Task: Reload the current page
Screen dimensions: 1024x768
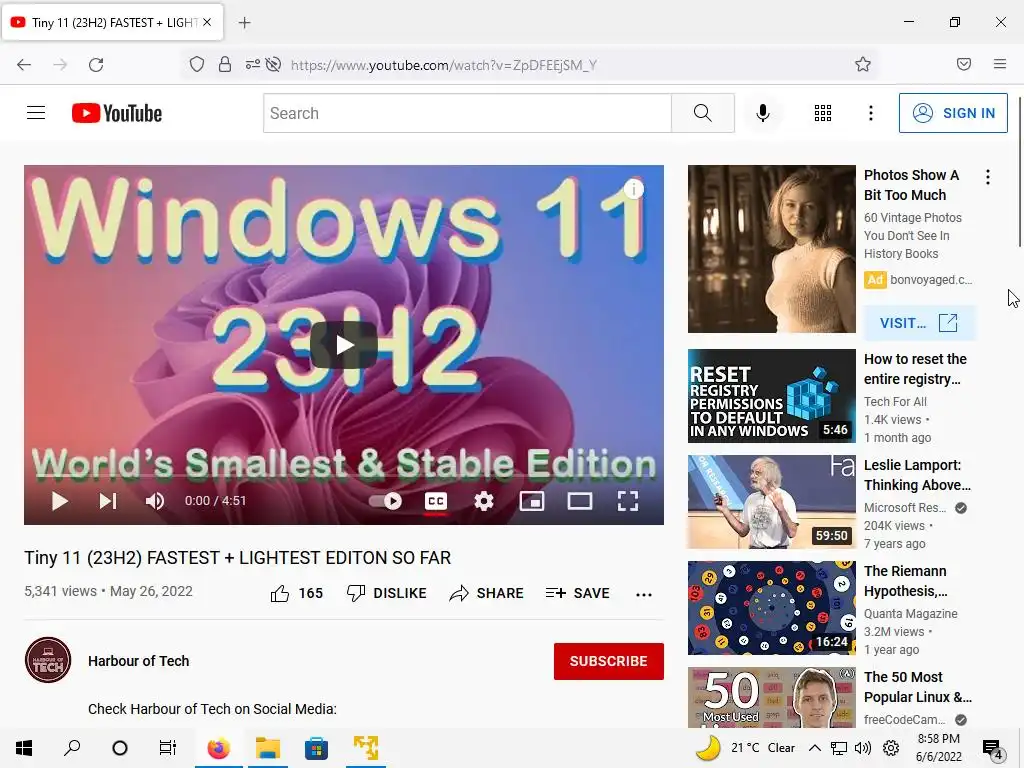Action: (x=96, y=64)
